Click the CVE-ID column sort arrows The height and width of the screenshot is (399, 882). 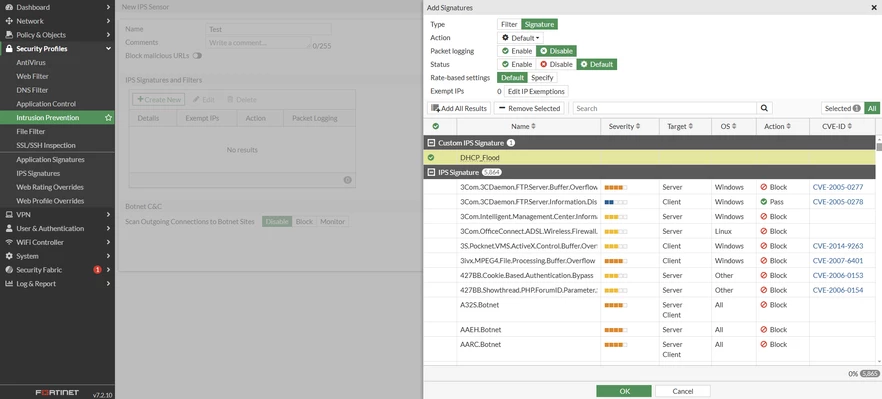849,127
